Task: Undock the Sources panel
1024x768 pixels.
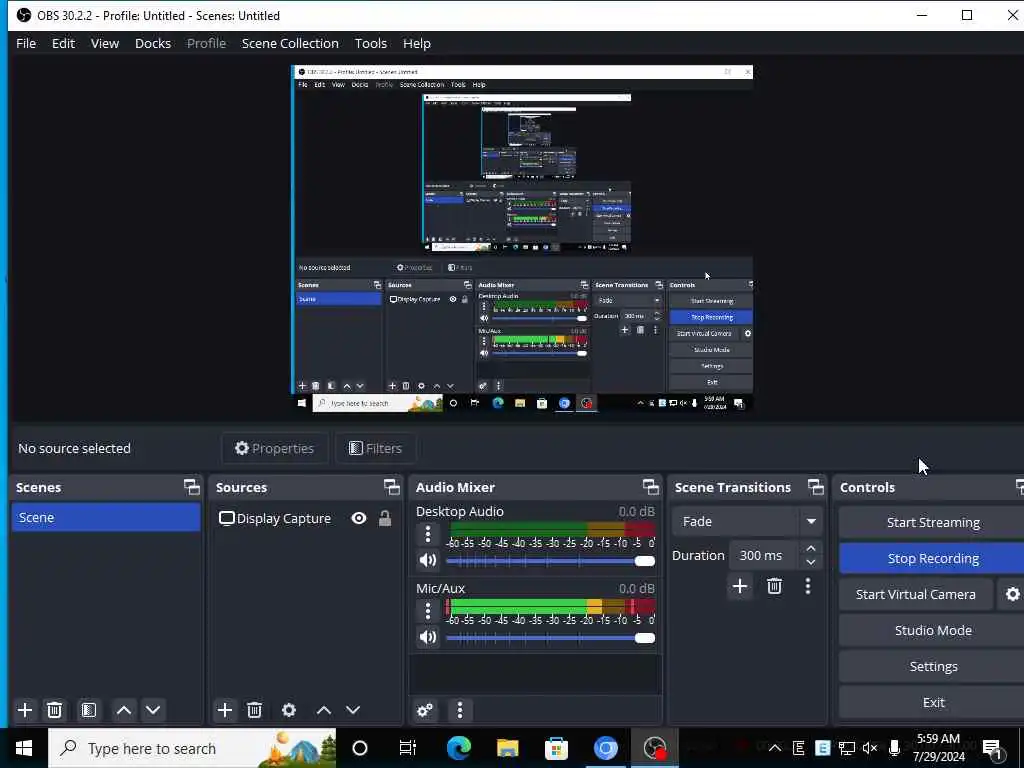Action: [x=391, y=487]
